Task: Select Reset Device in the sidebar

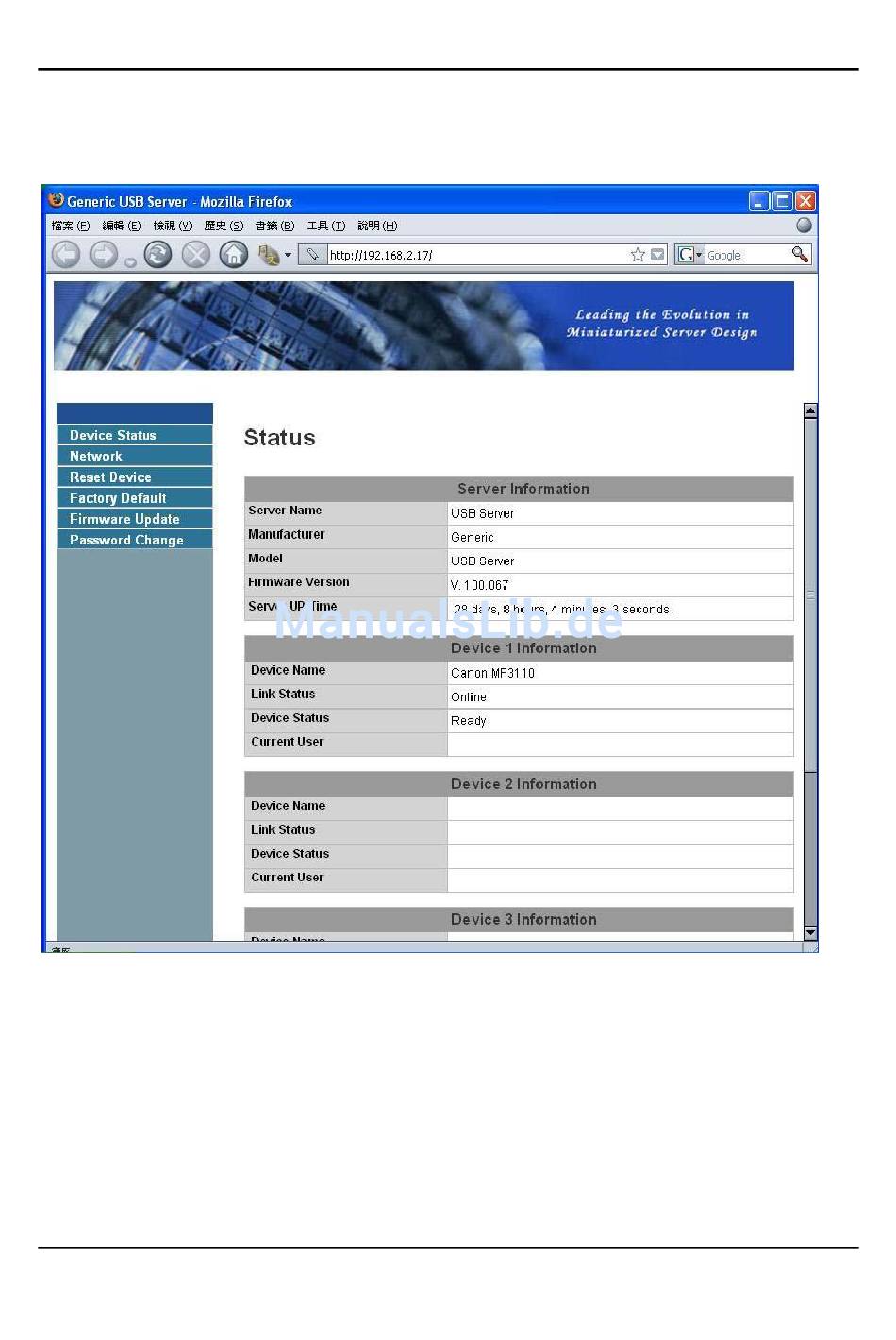Action: pyautogui.click(x=135, y=477)
